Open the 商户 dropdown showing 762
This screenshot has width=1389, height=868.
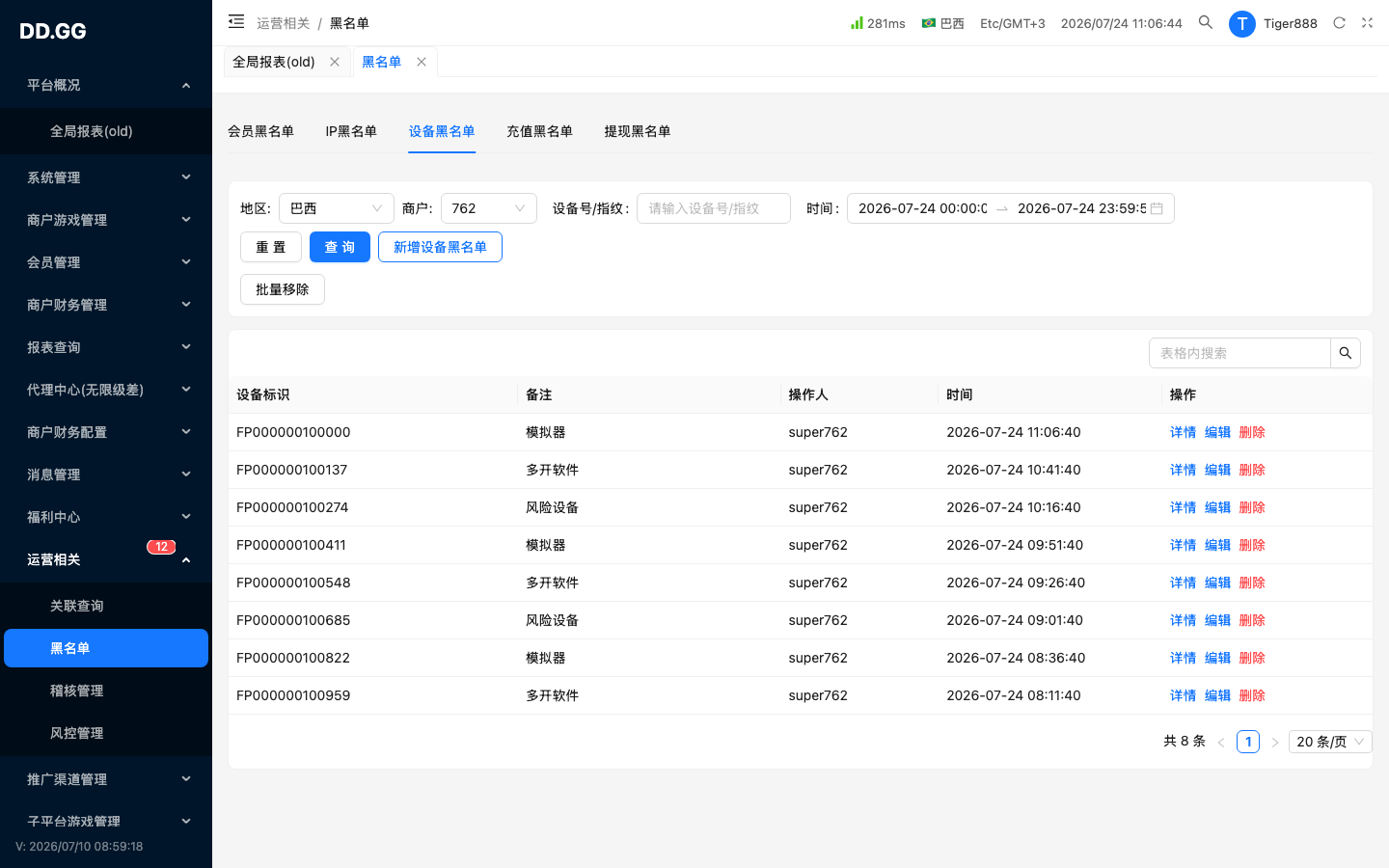coord(489,208)
